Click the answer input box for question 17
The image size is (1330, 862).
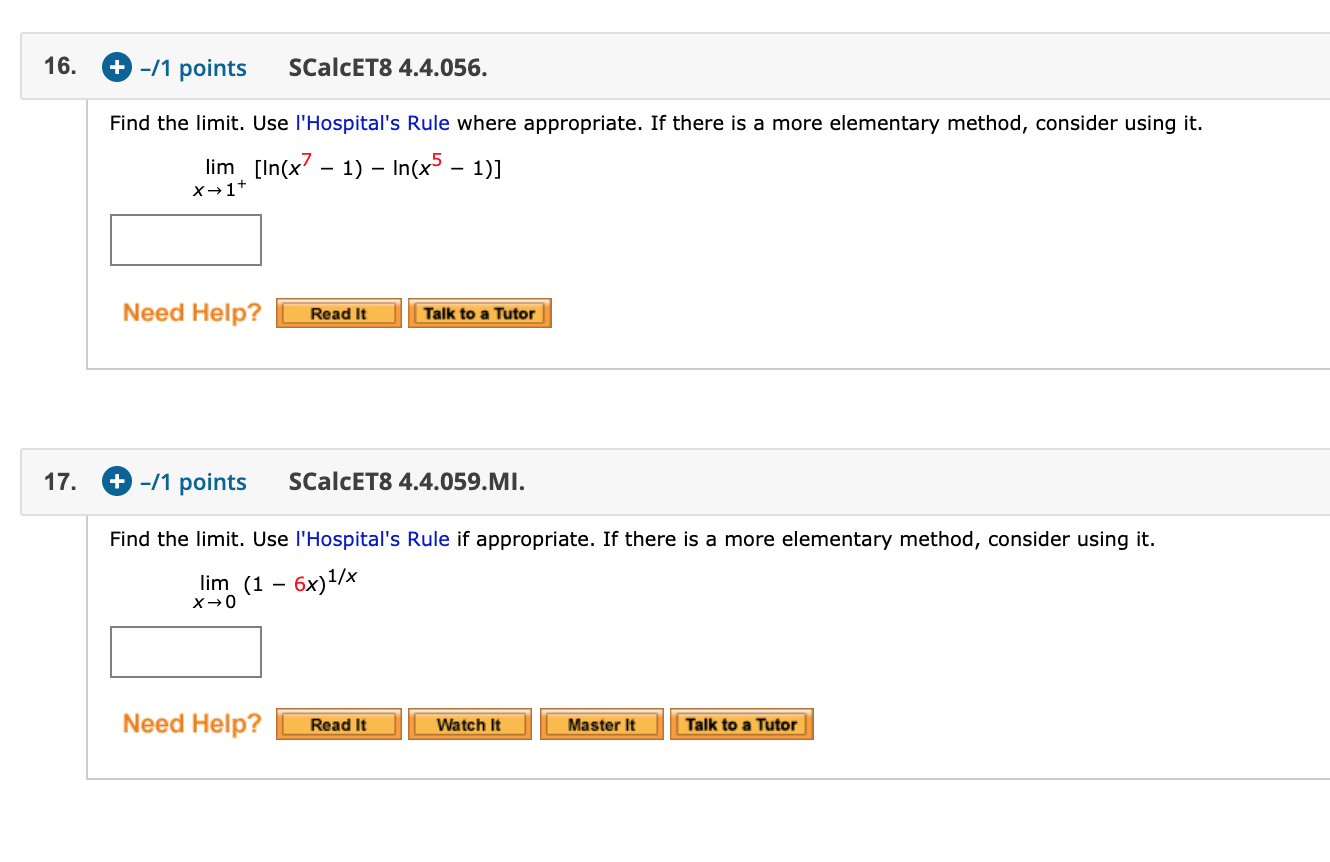[x=185, y=651]
